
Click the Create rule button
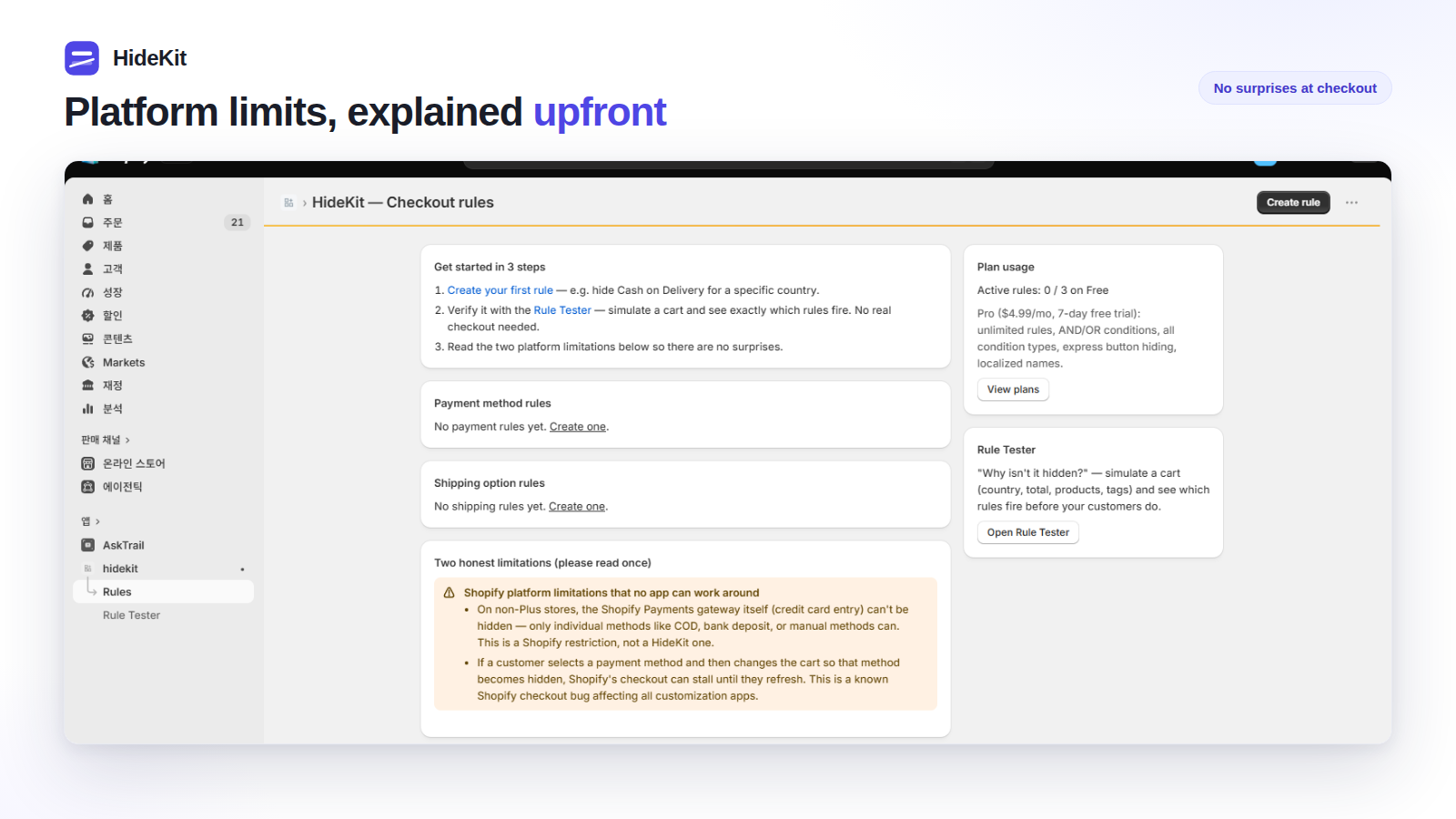(1293, 203)
